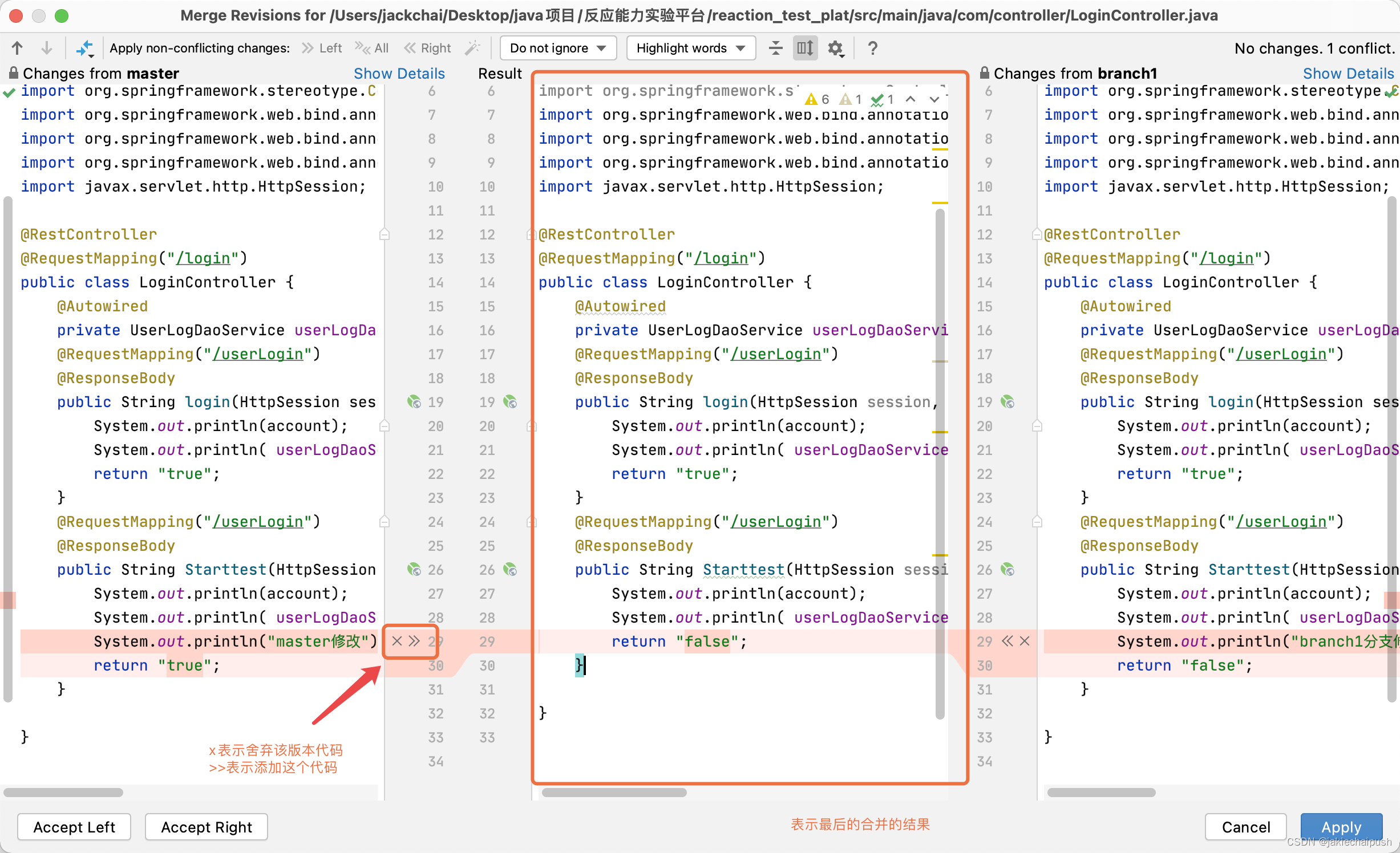Click Accept Right button

pos(207,827)
